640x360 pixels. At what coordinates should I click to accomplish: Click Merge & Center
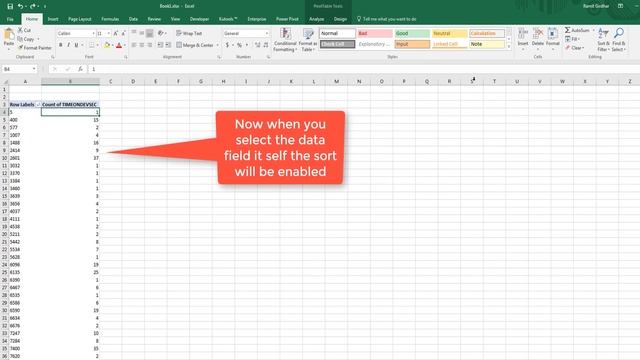(195, 45)
